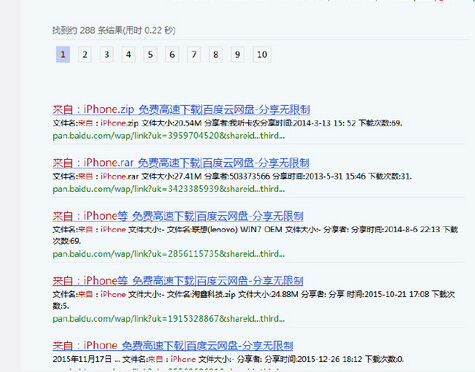Click the description mentioning lenovo WIN7 OEM

[x=255, y=235]
